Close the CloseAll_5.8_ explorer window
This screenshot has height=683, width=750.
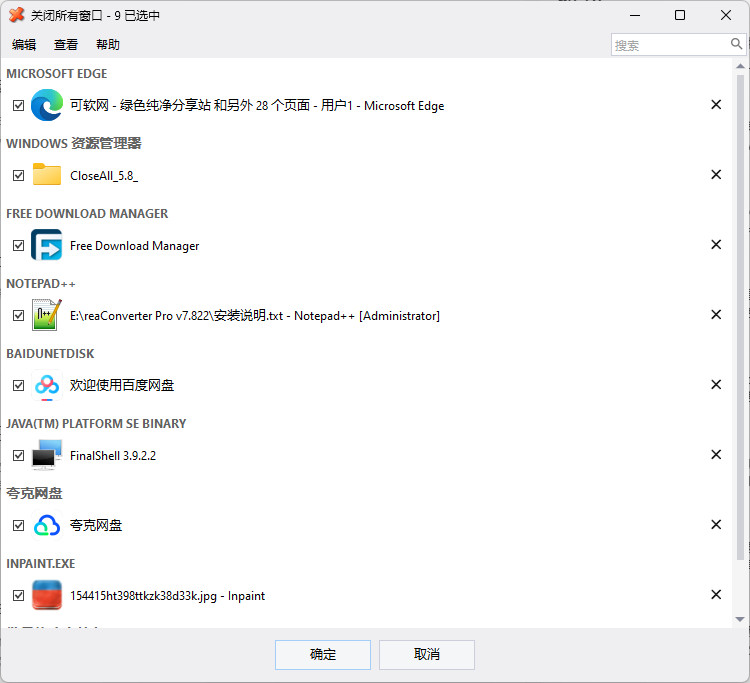click(716, 175)
